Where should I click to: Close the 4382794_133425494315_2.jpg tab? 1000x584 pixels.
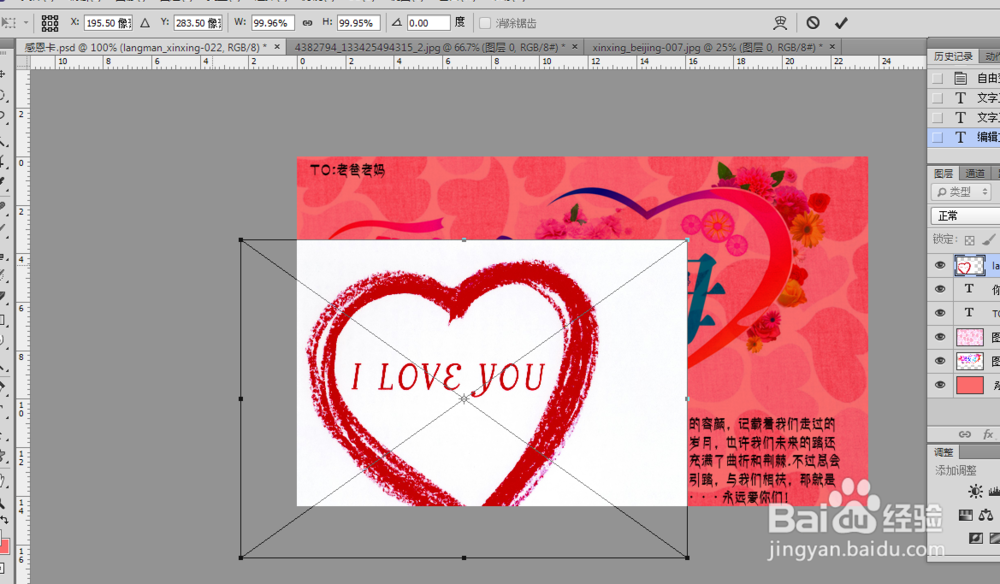click(x=575, y=47)
